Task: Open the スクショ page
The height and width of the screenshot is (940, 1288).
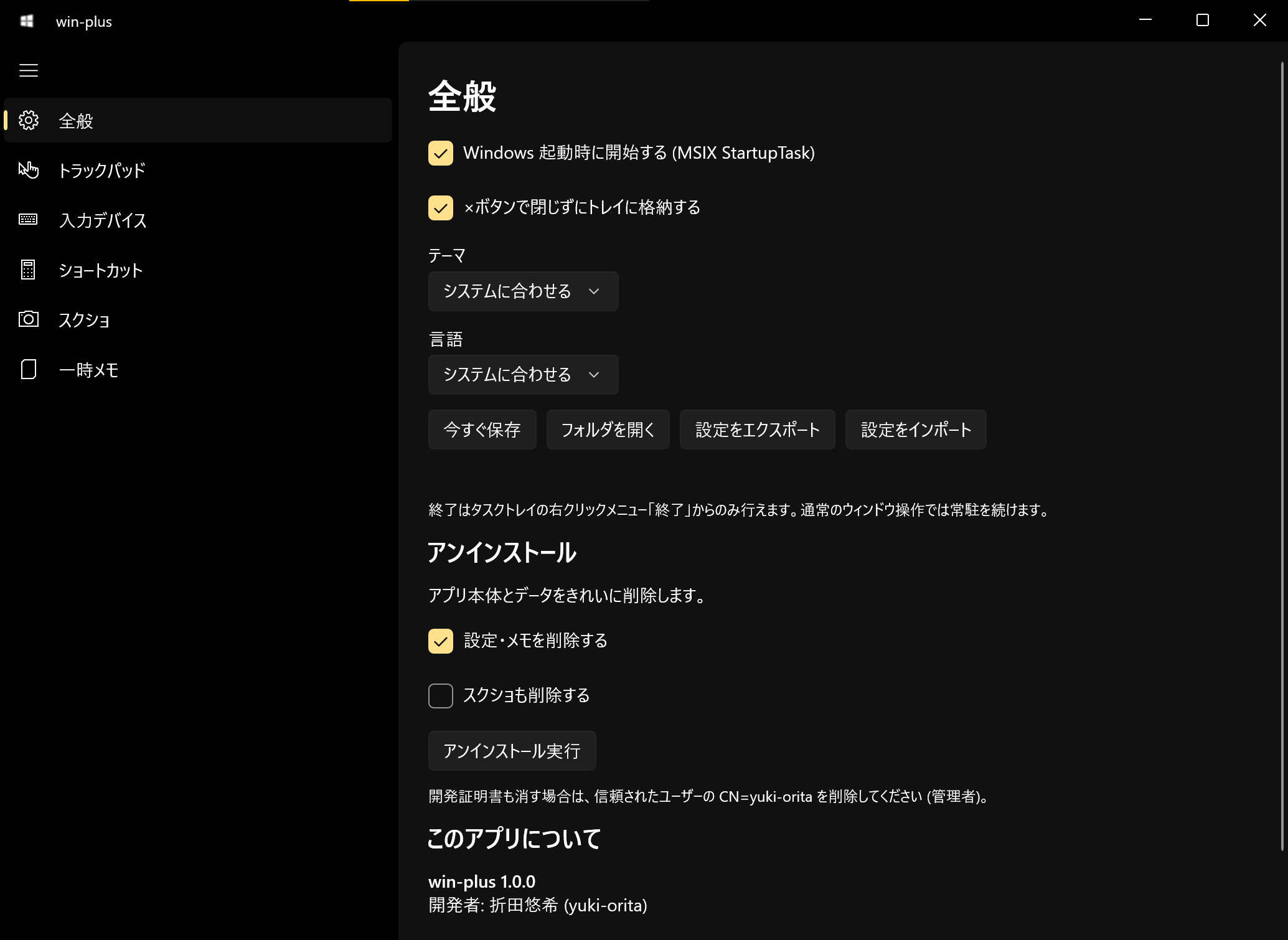Action: point(198,319)
